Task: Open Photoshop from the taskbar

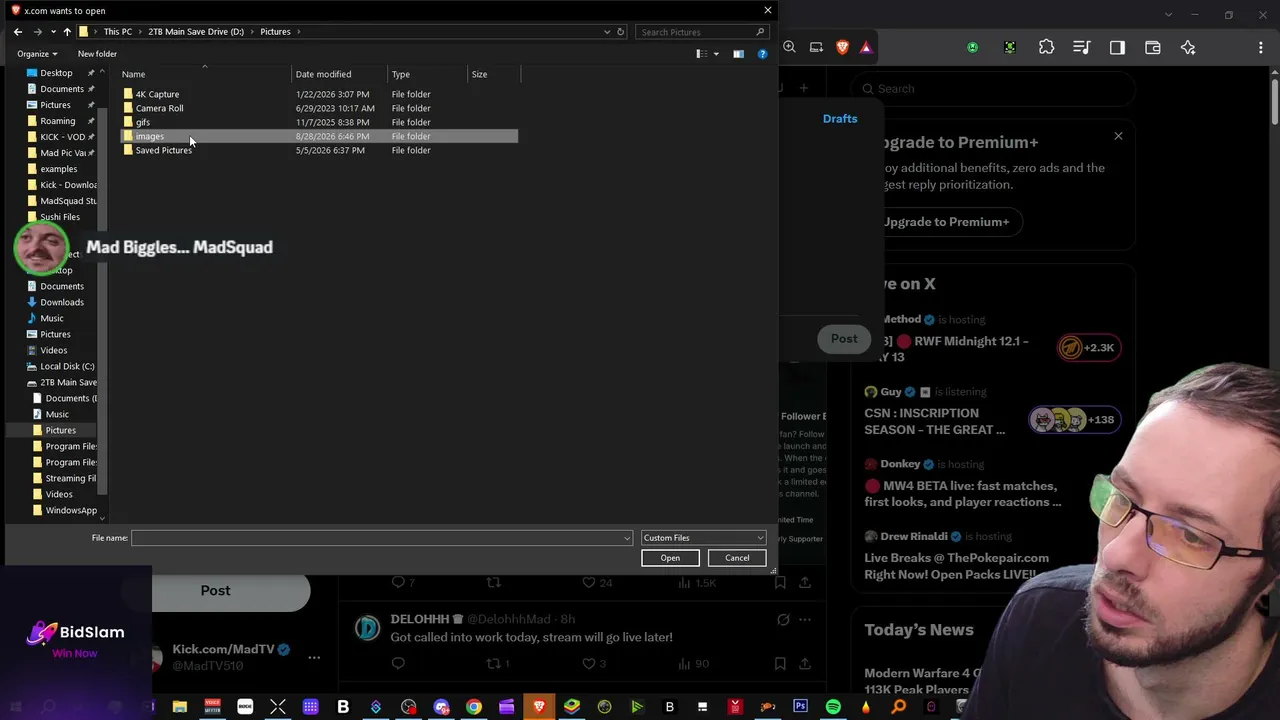Action: pyautogui.click(x=800, y=707)
